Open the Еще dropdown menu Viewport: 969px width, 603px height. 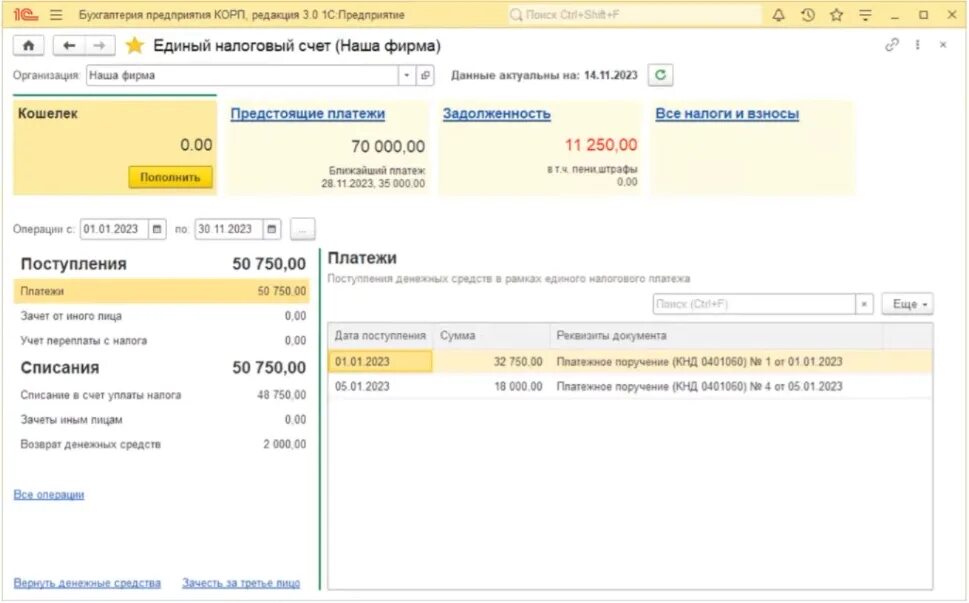907,304
